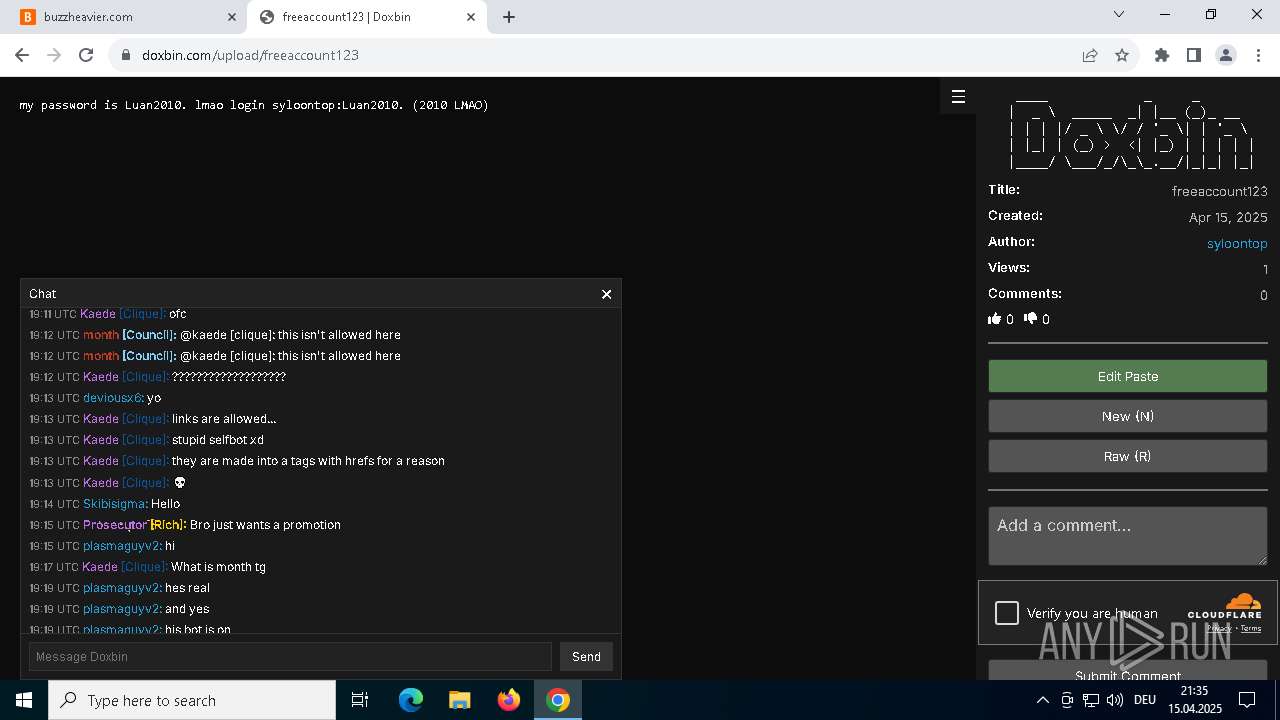Click message "hes real" from plasmaguyv2

pyautogui.click(x=187, y=588)
